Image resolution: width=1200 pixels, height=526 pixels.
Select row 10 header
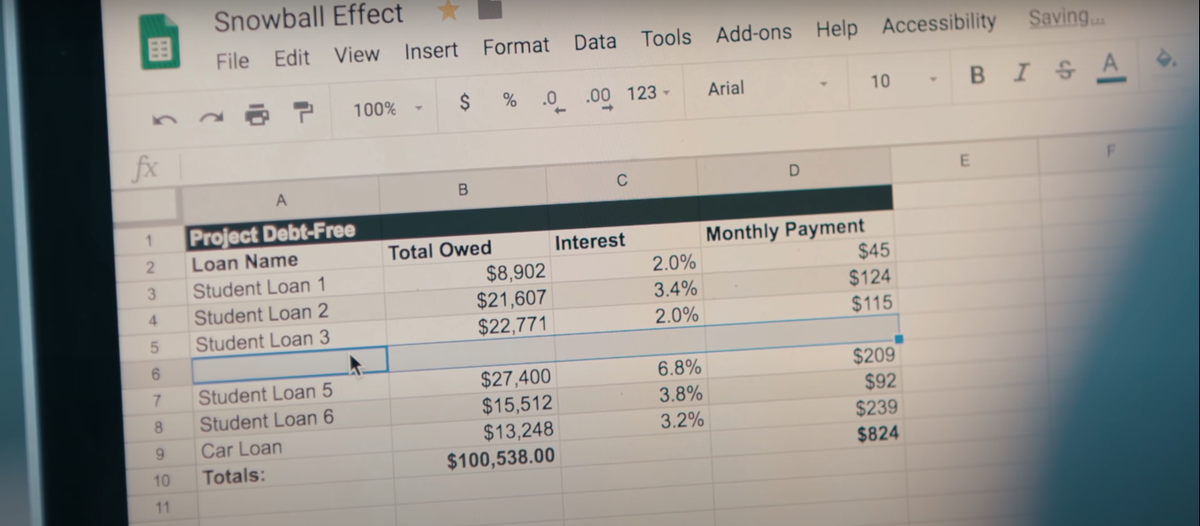click(x=161, y=481)
